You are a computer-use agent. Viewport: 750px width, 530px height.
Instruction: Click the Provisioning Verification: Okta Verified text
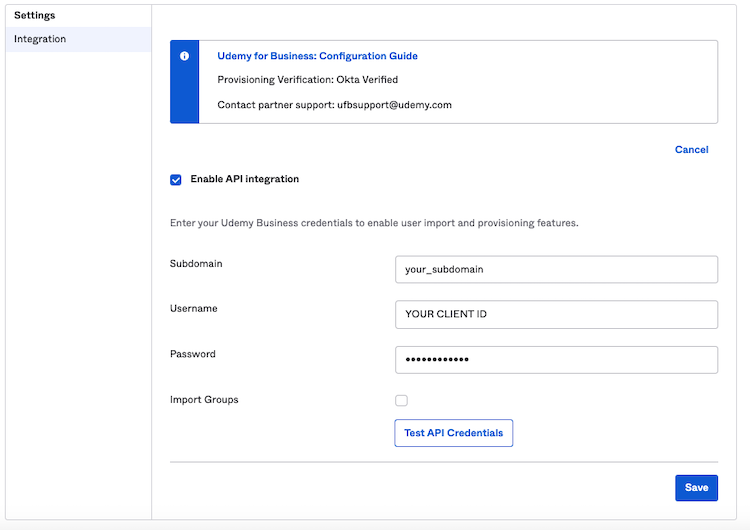coord(308,80)
